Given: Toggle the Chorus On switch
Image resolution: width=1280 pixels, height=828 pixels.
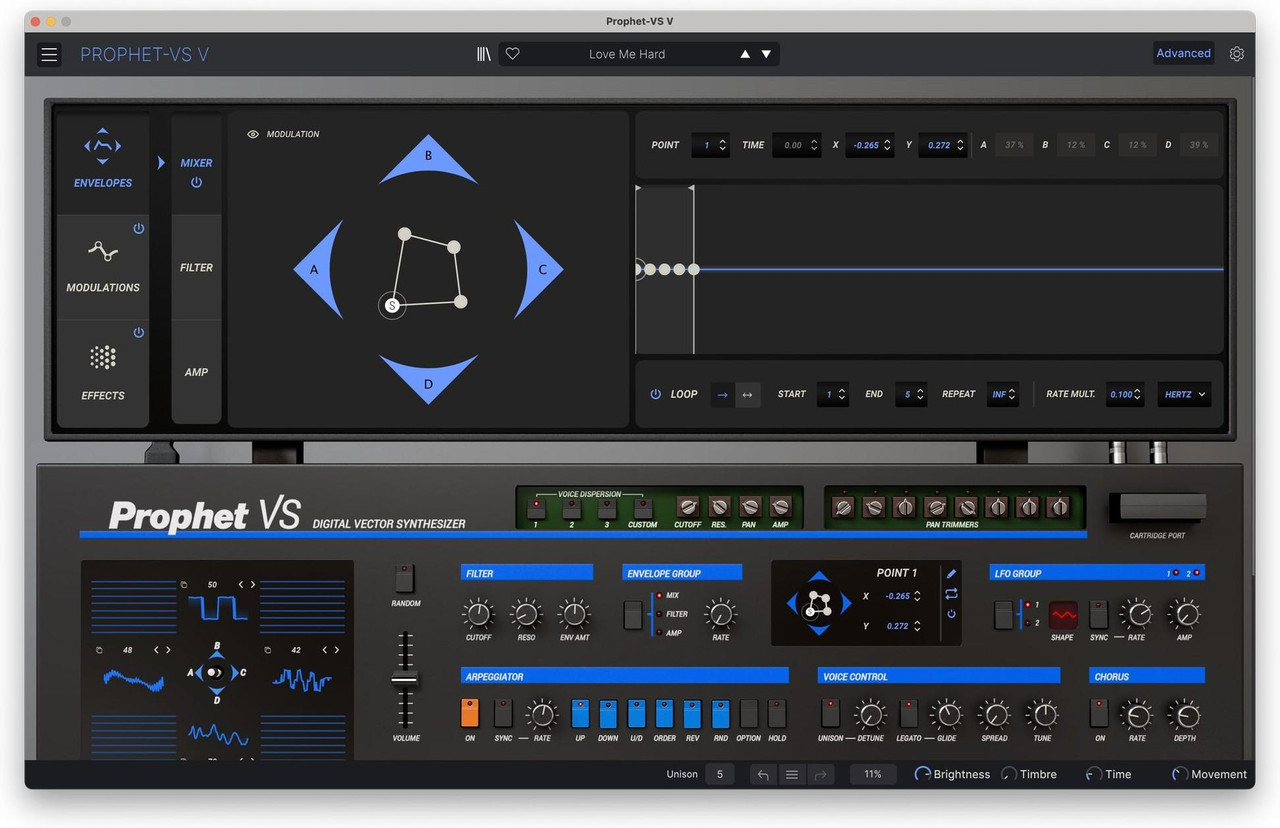Looking at the screenshot, I should click(1099, 713).
